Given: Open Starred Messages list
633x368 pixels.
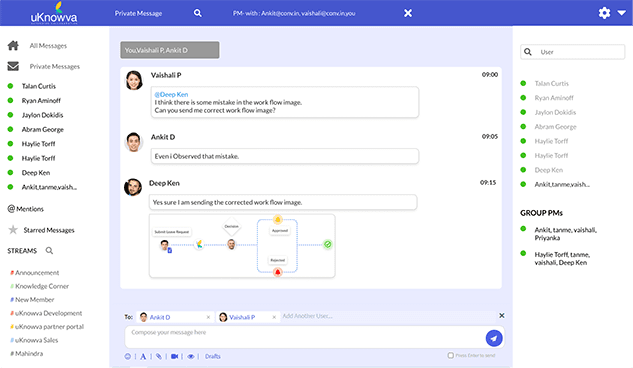Looking at the screenshot, I should point(49,230).
